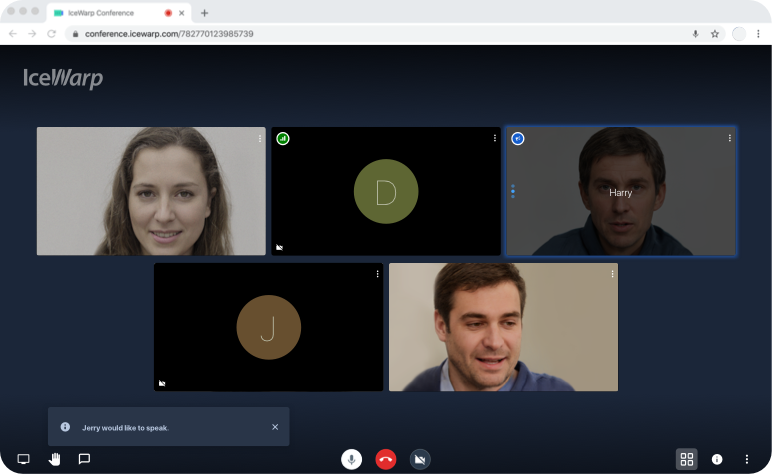Viewport: 772px width, 474px height.
Task: Mute the microphone button
Action: (x=352, y=459)
